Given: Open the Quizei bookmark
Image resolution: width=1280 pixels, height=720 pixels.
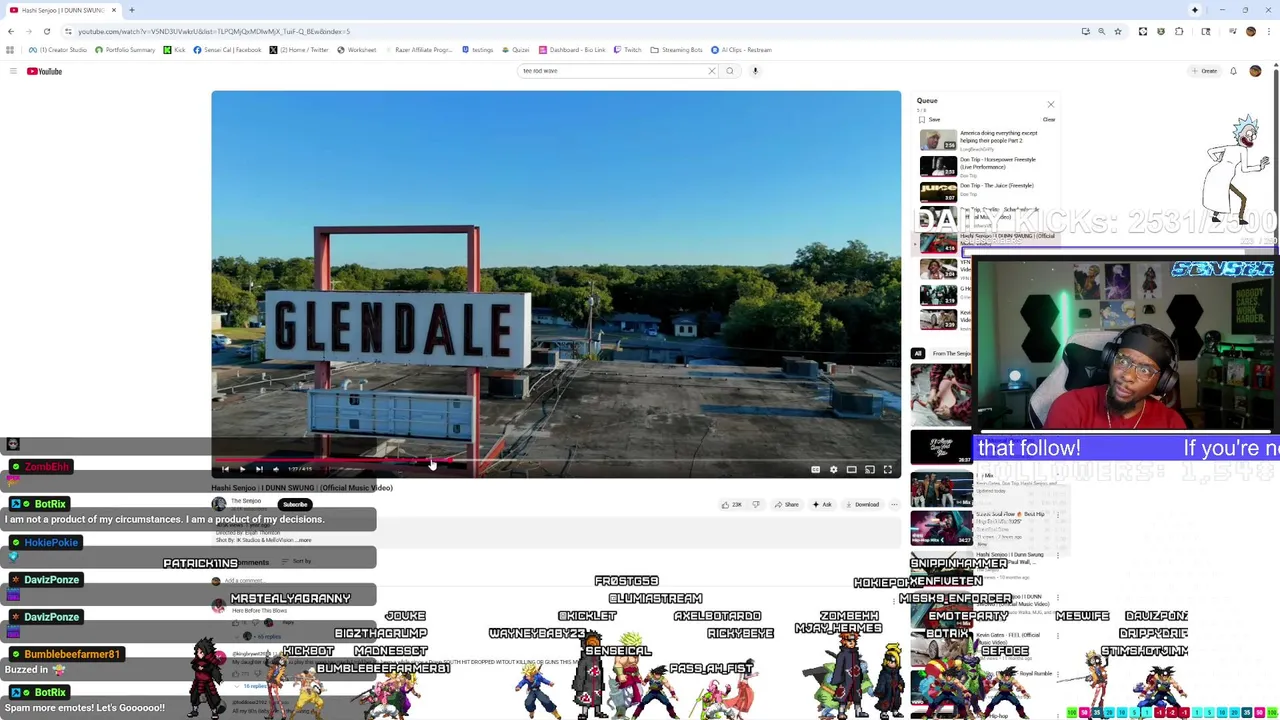Looking at the screenshot, I should click(516, 50).
